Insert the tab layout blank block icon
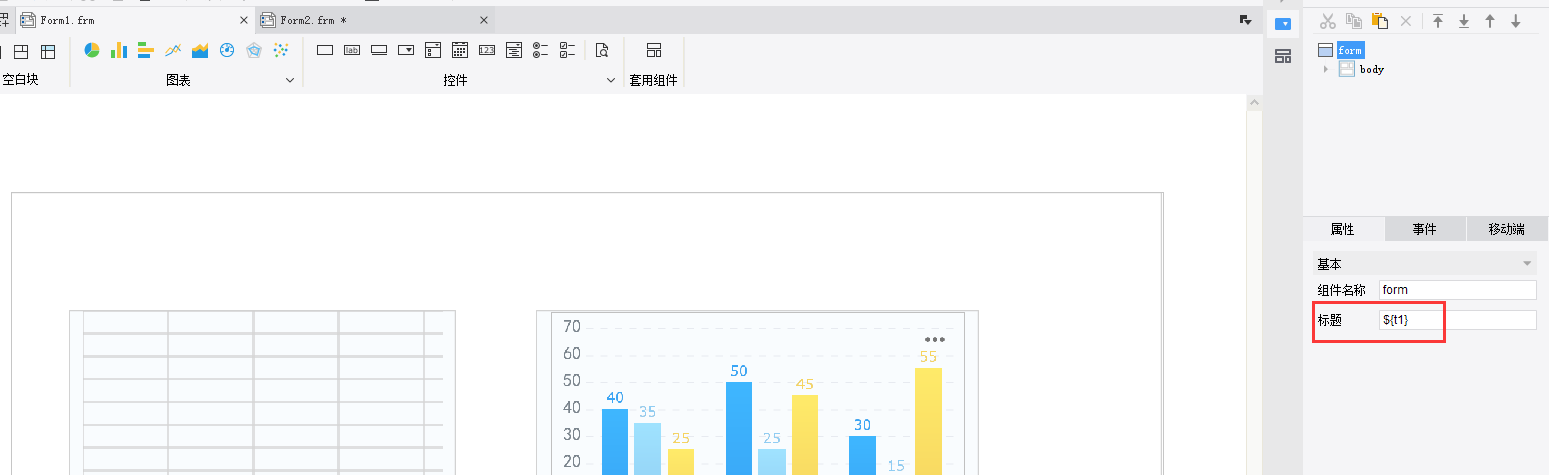This screenshot has height=475, width=1549. pyautogui.click(x=21, y=51)
